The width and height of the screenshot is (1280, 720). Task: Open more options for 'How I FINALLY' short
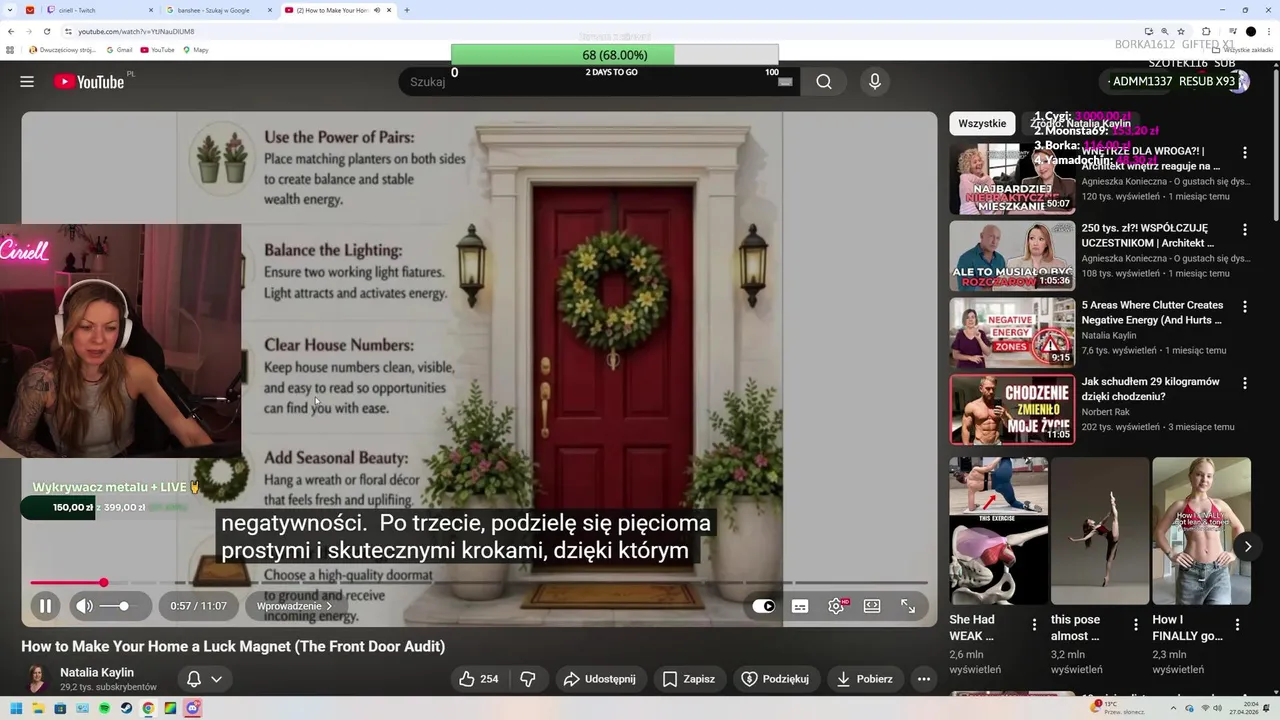pos(1237,625)
